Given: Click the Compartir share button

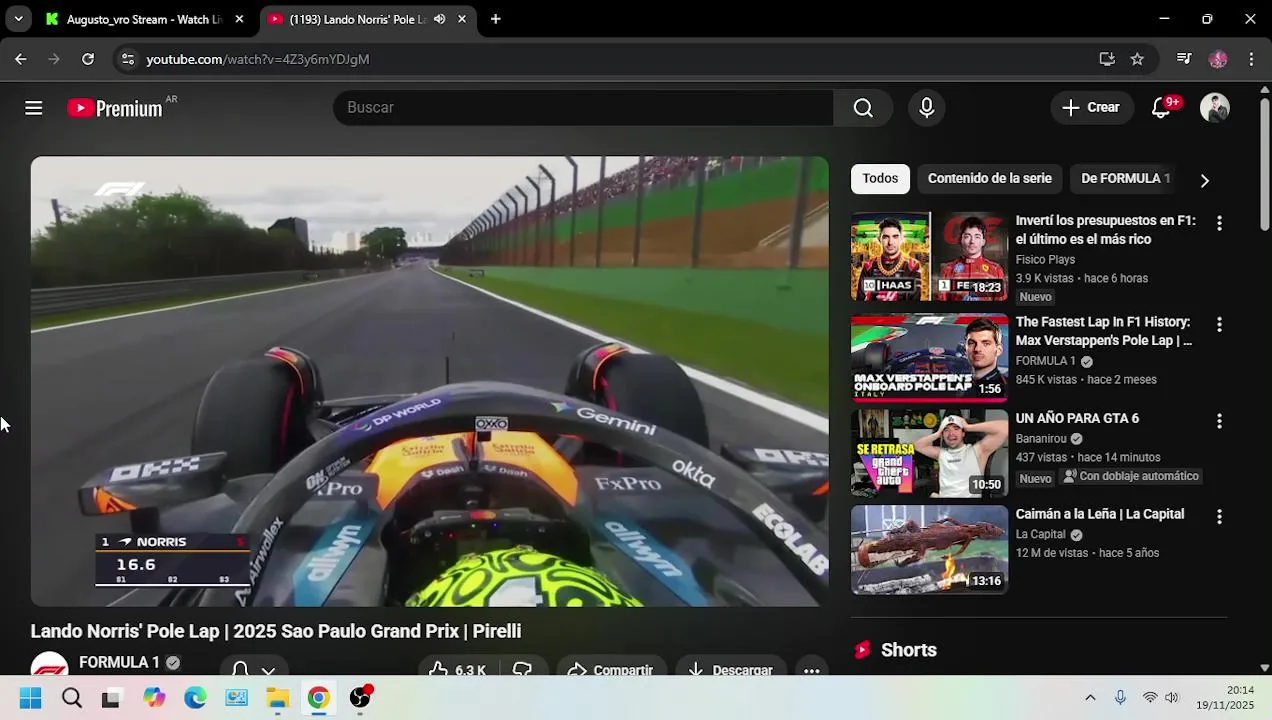Looking at the screenshot, I should pyautogui.click(x=610, y=666).
